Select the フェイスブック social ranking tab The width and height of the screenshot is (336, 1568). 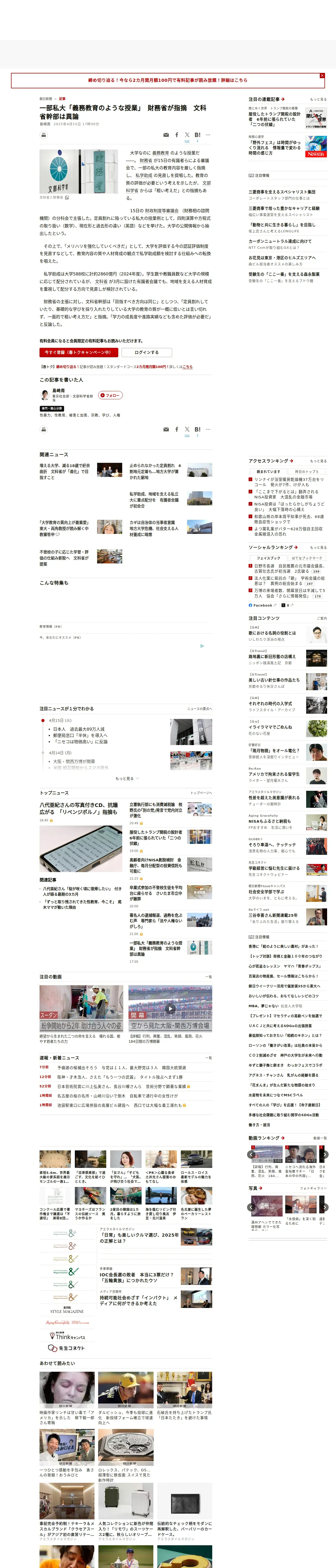click(268, 558)
